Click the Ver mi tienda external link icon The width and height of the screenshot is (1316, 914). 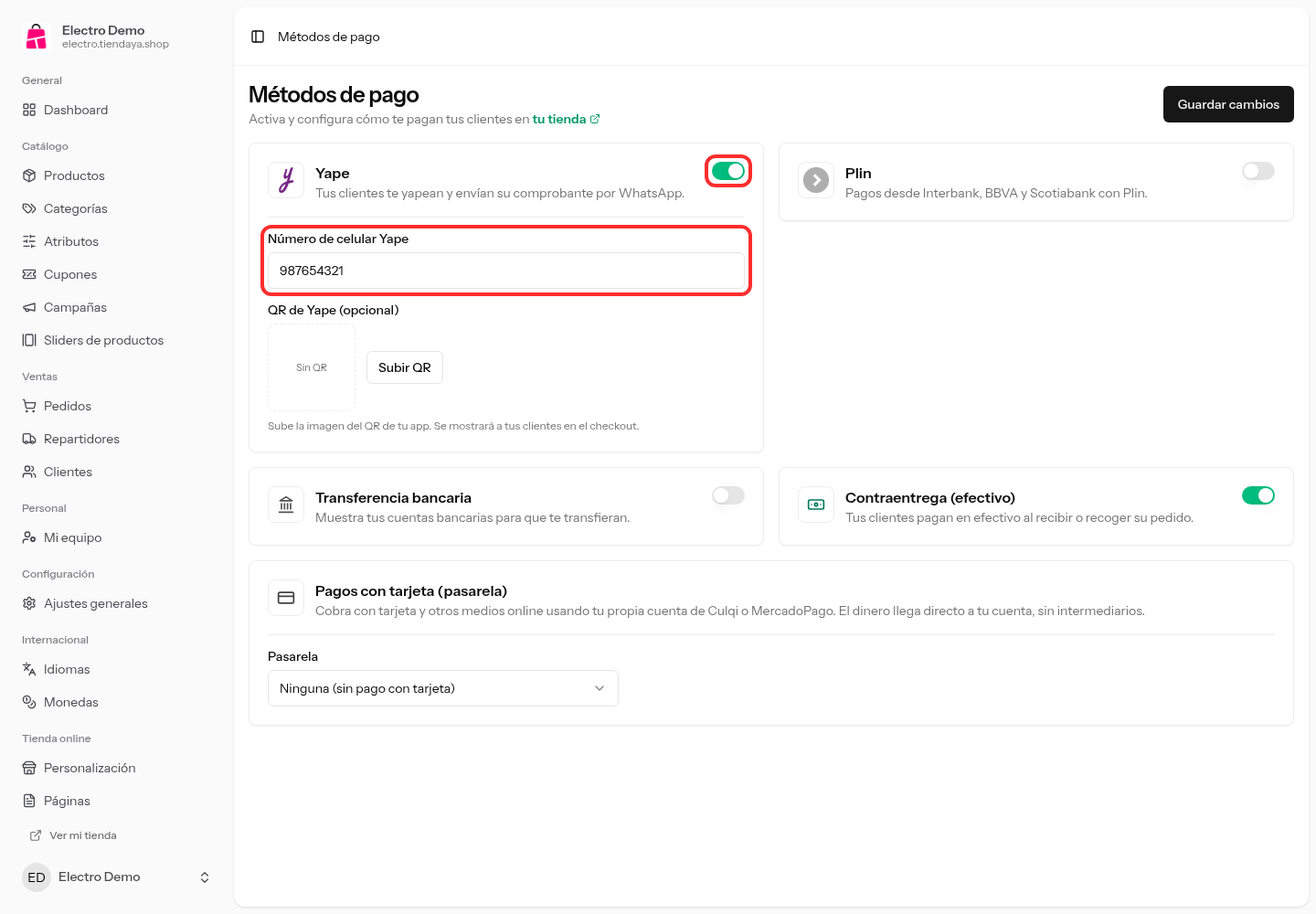pyautogui.click(x=36, y=835)
